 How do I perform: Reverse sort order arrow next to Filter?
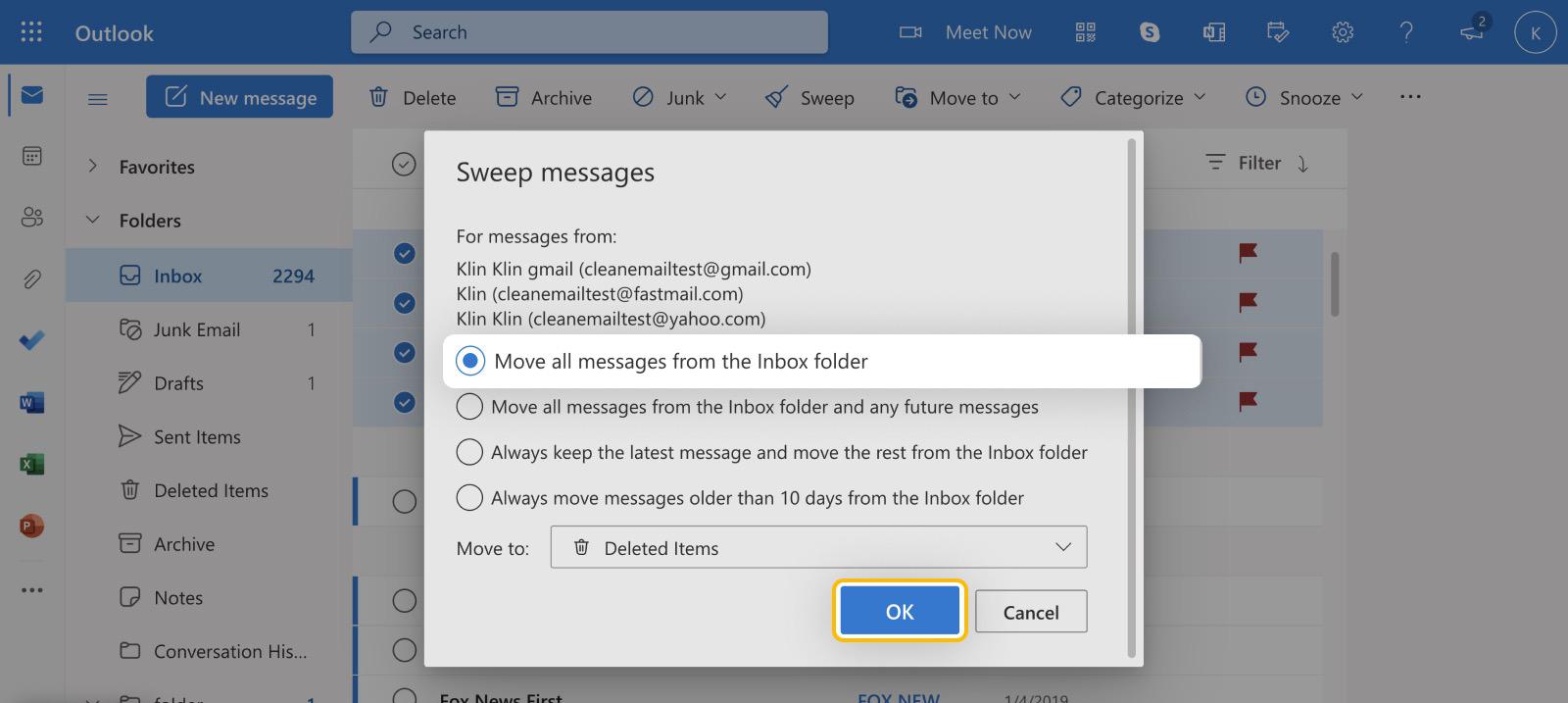pos(1303,164)
